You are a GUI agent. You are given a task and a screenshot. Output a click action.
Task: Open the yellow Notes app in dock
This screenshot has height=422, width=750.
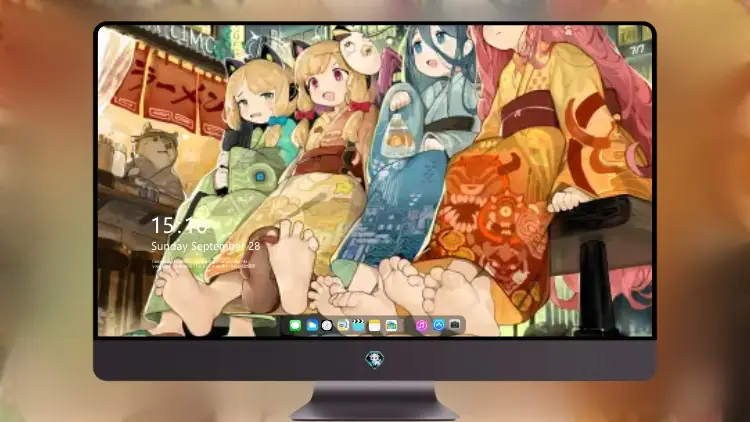375,326
